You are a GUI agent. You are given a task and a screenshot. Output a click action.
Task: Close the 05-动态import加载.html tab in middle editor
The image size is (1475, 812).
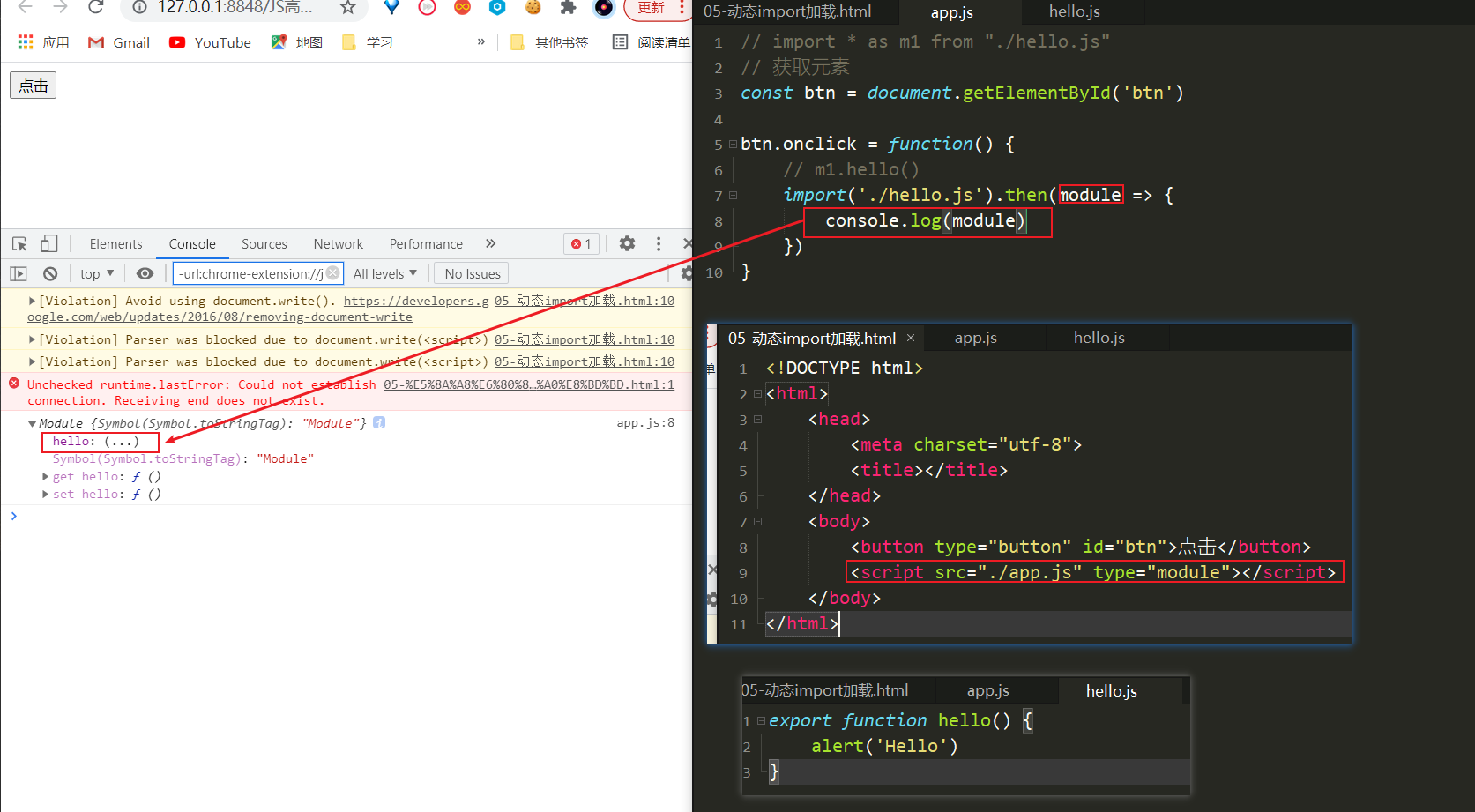point(911,338)
